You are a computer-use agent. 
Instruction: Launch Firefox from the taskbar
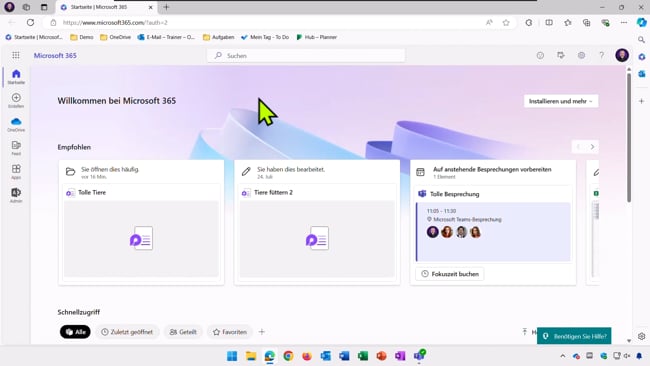[307, 356]
